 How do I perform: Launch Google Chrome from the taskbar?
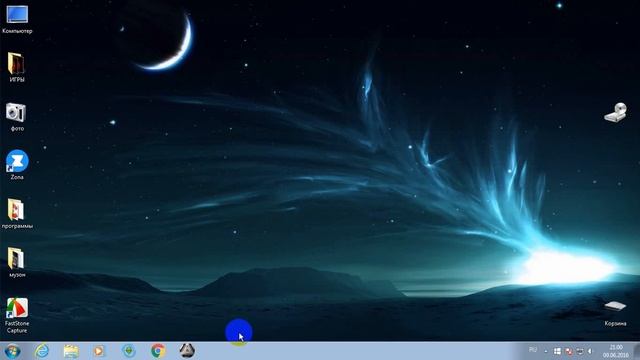[158, 351]
